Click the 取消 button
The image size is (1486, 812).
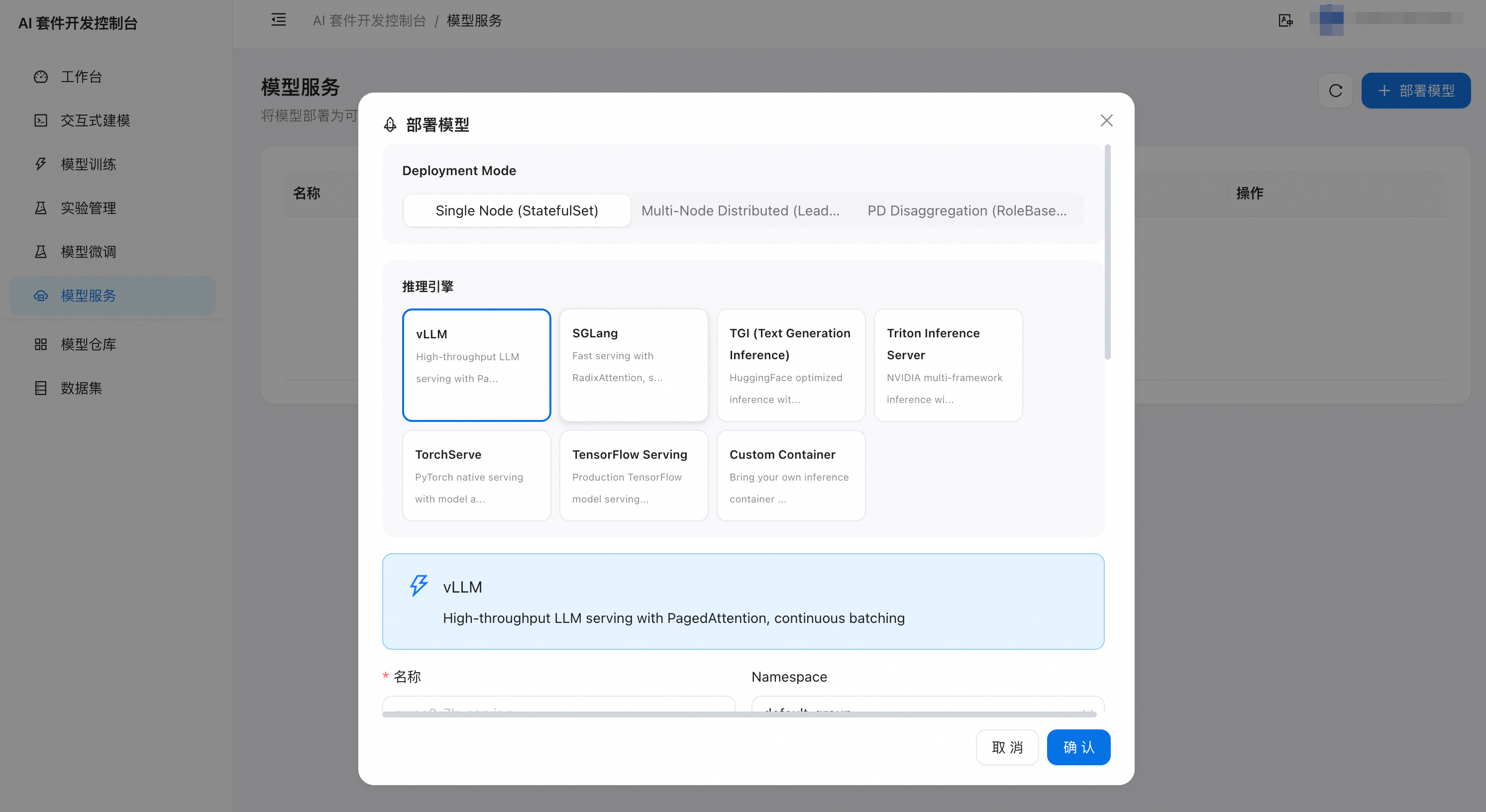1007,747
